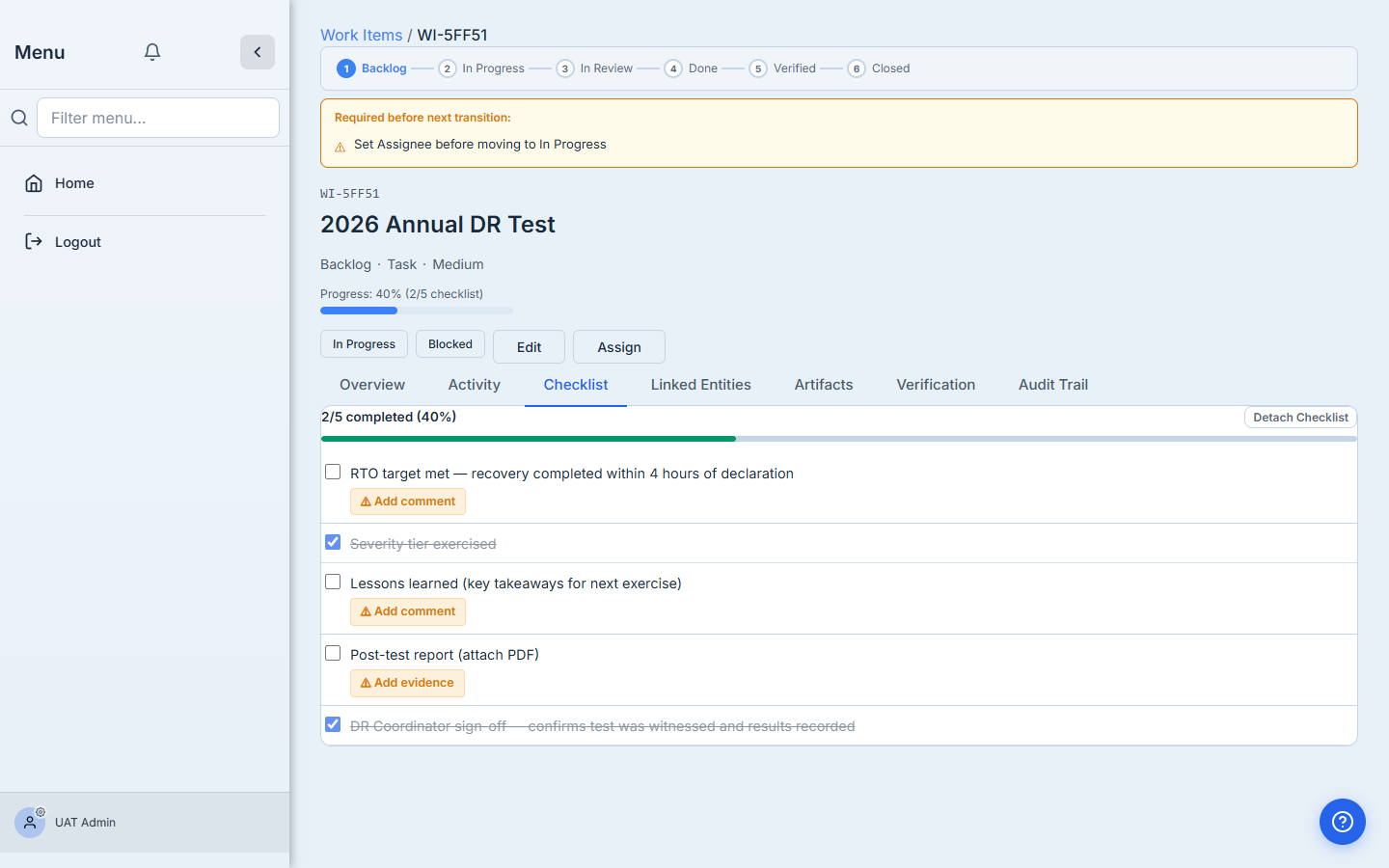Select Logout in the sidebar
Screen dimensions: 1389x868
145,242
